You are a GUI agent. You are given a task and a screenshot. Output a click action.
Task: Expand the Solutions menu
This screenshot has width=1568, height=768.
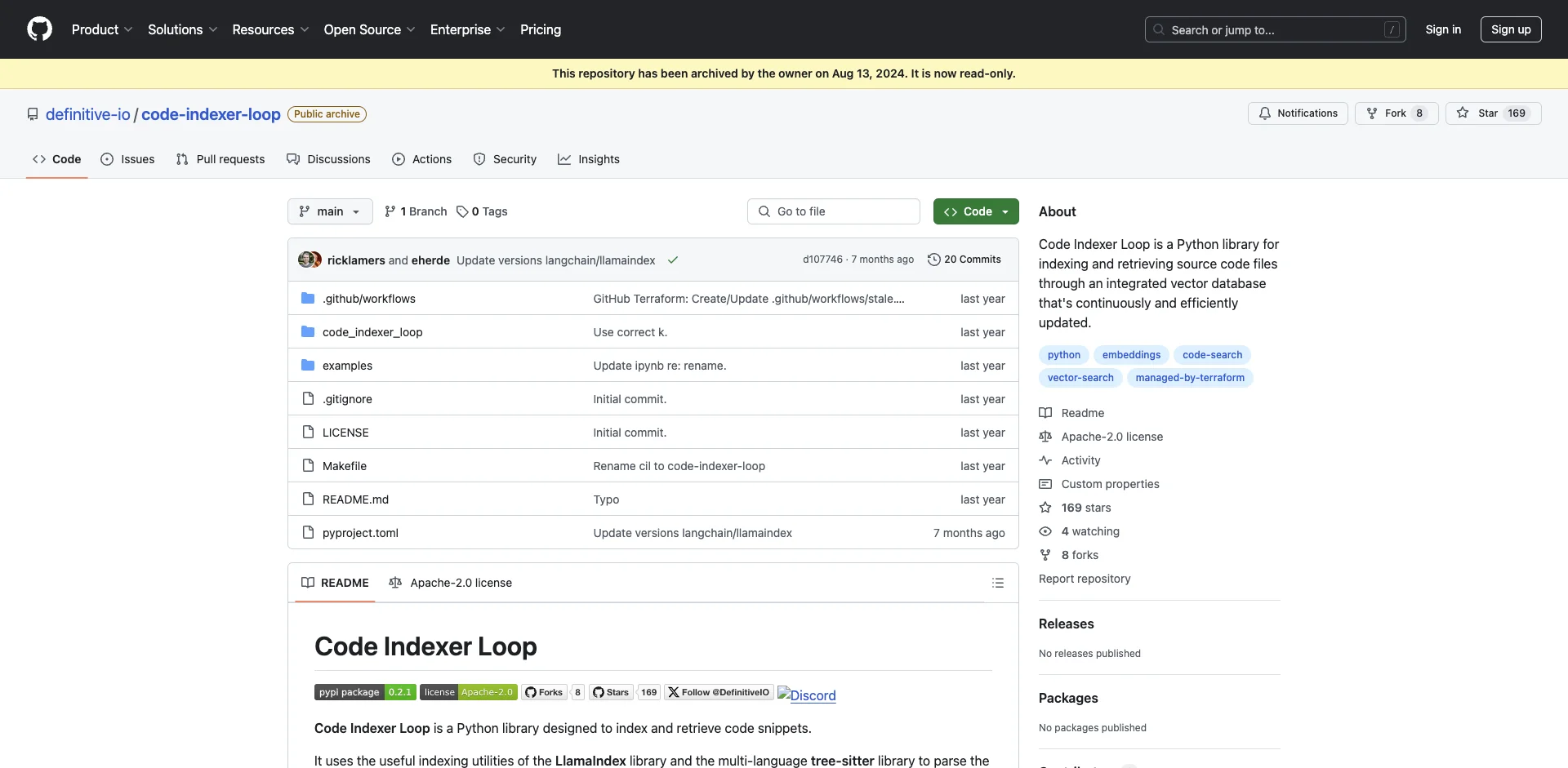(x=182, y=29)
